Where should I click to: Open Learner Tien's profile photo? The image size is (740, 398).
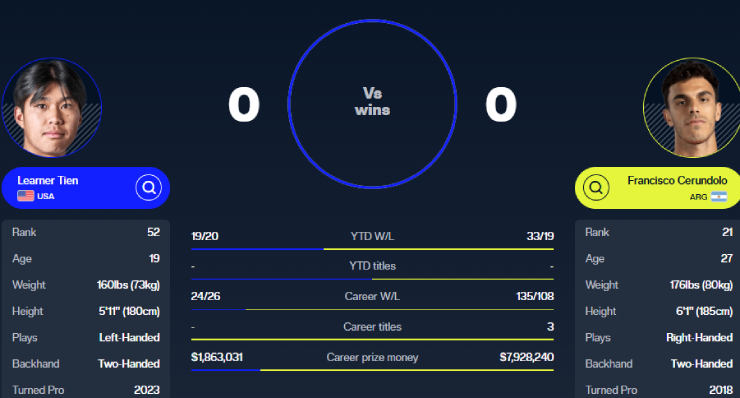tap(51, 108)
